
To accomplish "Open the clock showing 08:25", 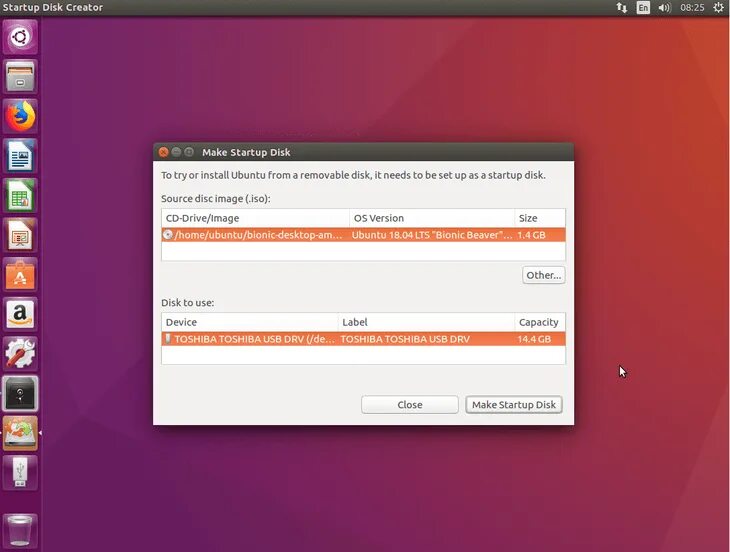I will click(x=692, y=7).
